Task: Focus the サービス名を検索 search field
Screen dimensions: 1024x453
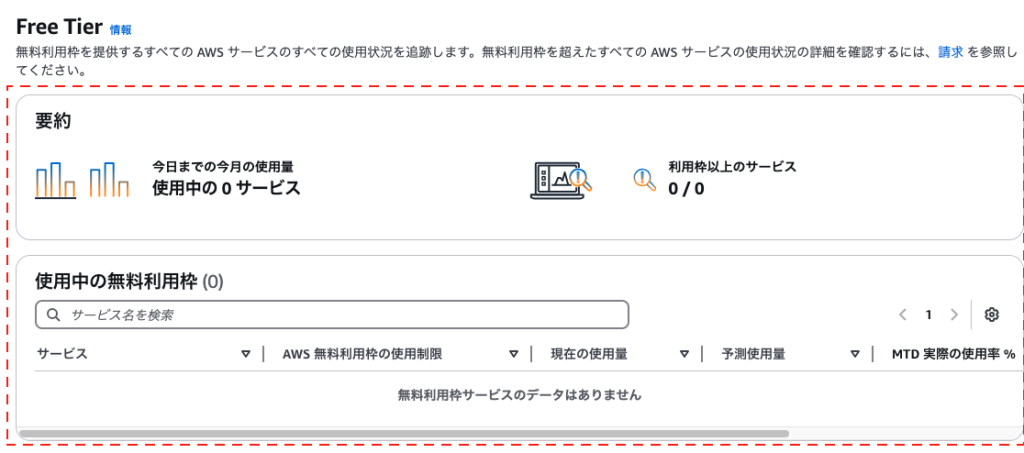Action: click(332, 315)
